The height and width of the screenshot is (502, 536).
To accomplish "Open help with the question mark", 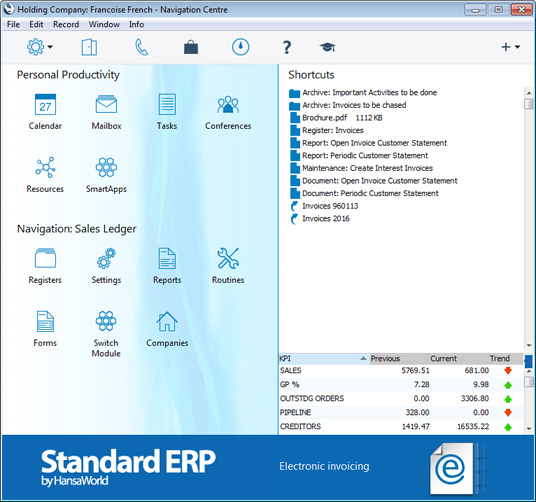I will pyautogui.click(x=287, y=47).
